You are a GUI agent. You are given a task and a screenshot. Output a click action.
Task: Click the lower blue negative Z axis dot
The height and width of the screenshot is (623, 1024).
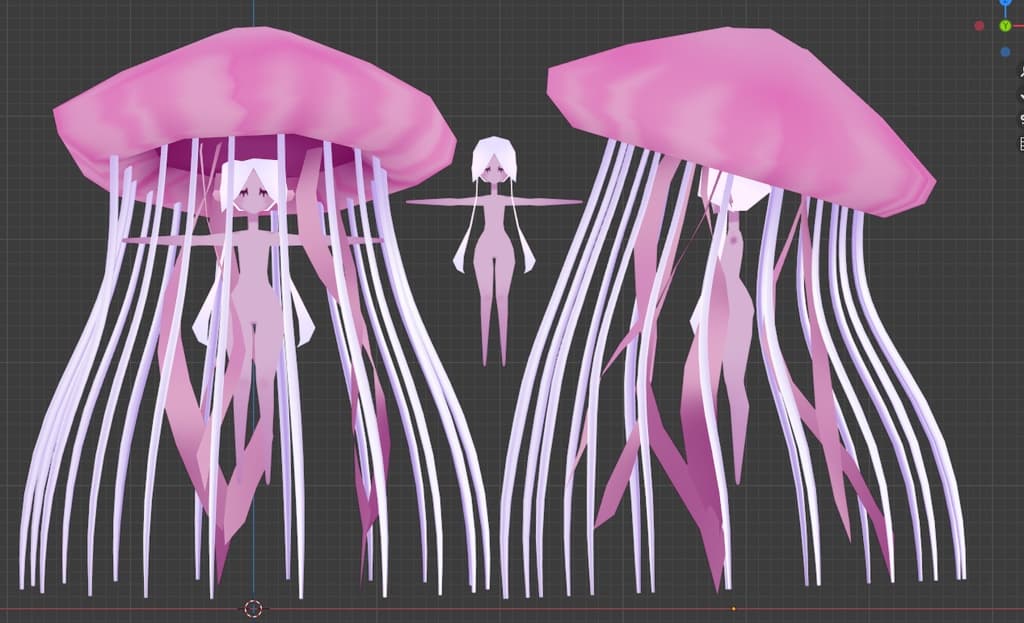1005,51
